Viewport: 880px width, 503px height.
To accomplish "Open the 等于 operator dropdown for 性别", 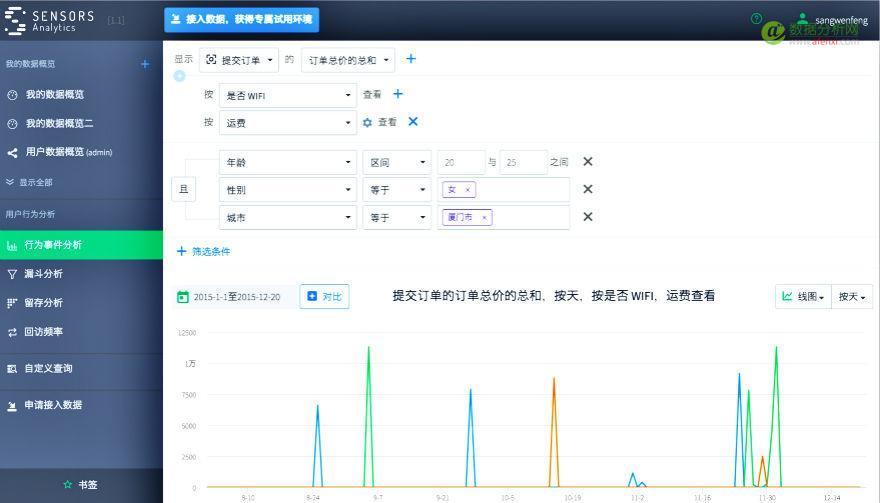I will 397,190.
